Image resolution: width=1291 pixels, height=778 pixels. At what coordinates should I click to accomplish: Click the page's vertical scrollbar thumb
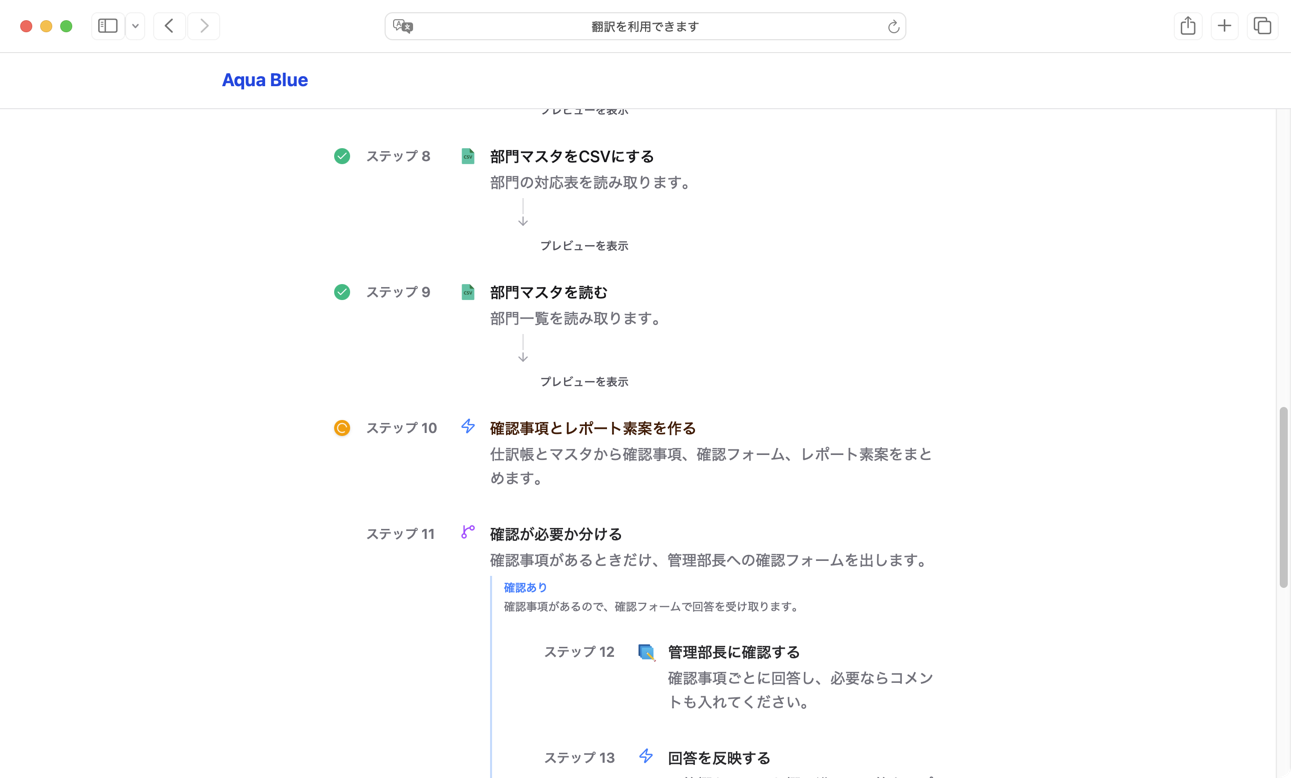(1283, 497)
